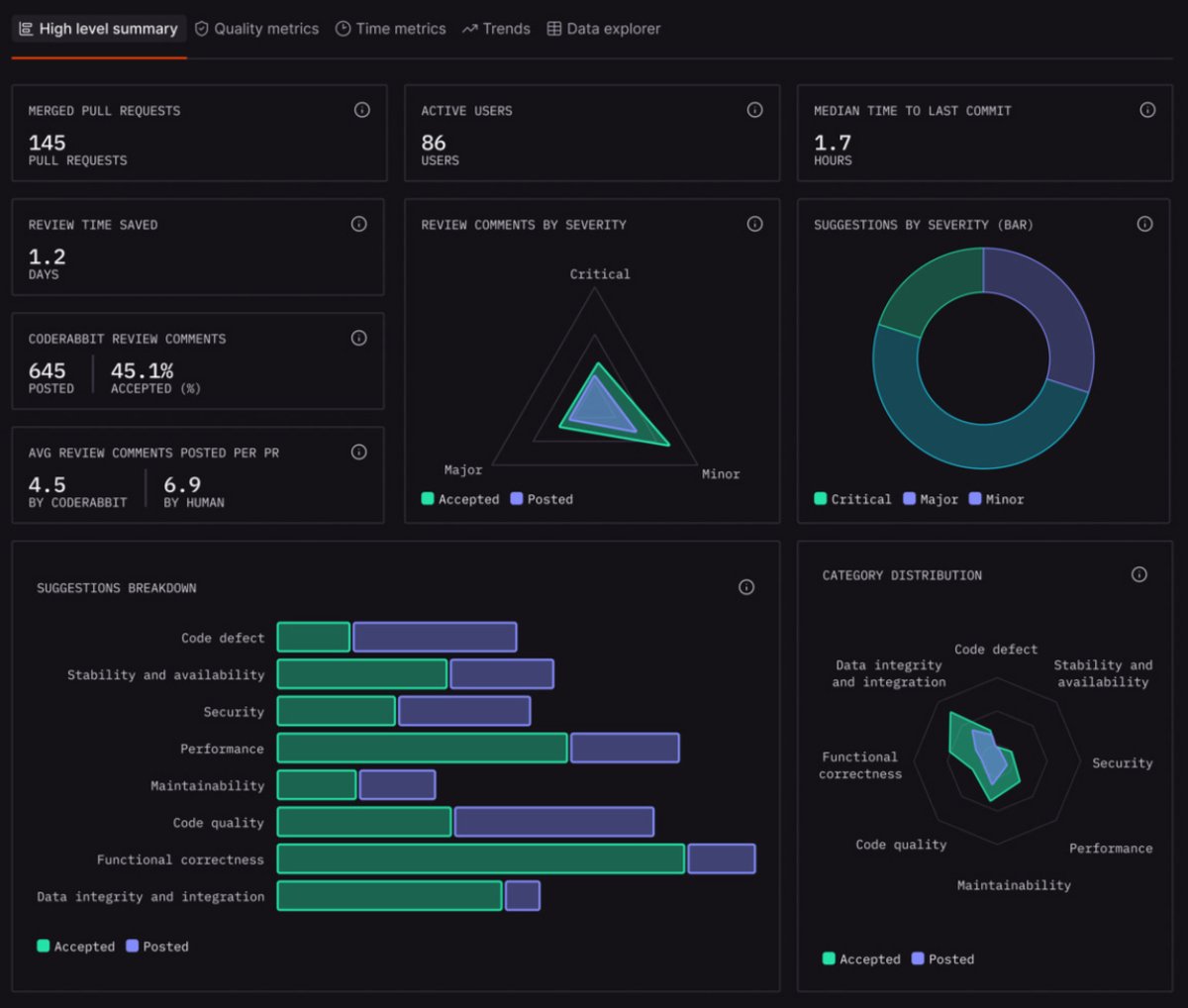The height and width of the screenshot is (1008, 1188).
Task: Open the Data explorer tab
Action: pos(604,29)
